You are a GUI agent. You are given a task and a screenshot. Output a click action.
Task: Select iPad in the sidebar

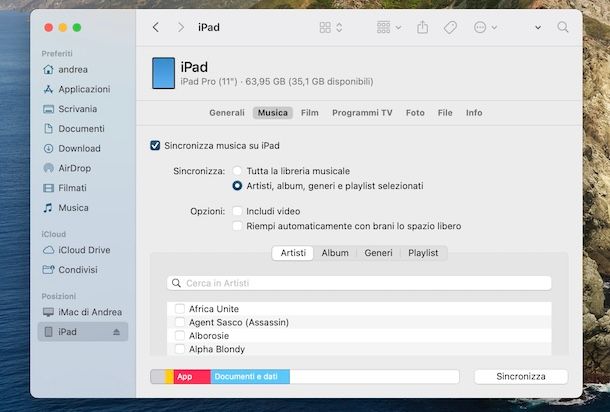(x=82, y=332)
